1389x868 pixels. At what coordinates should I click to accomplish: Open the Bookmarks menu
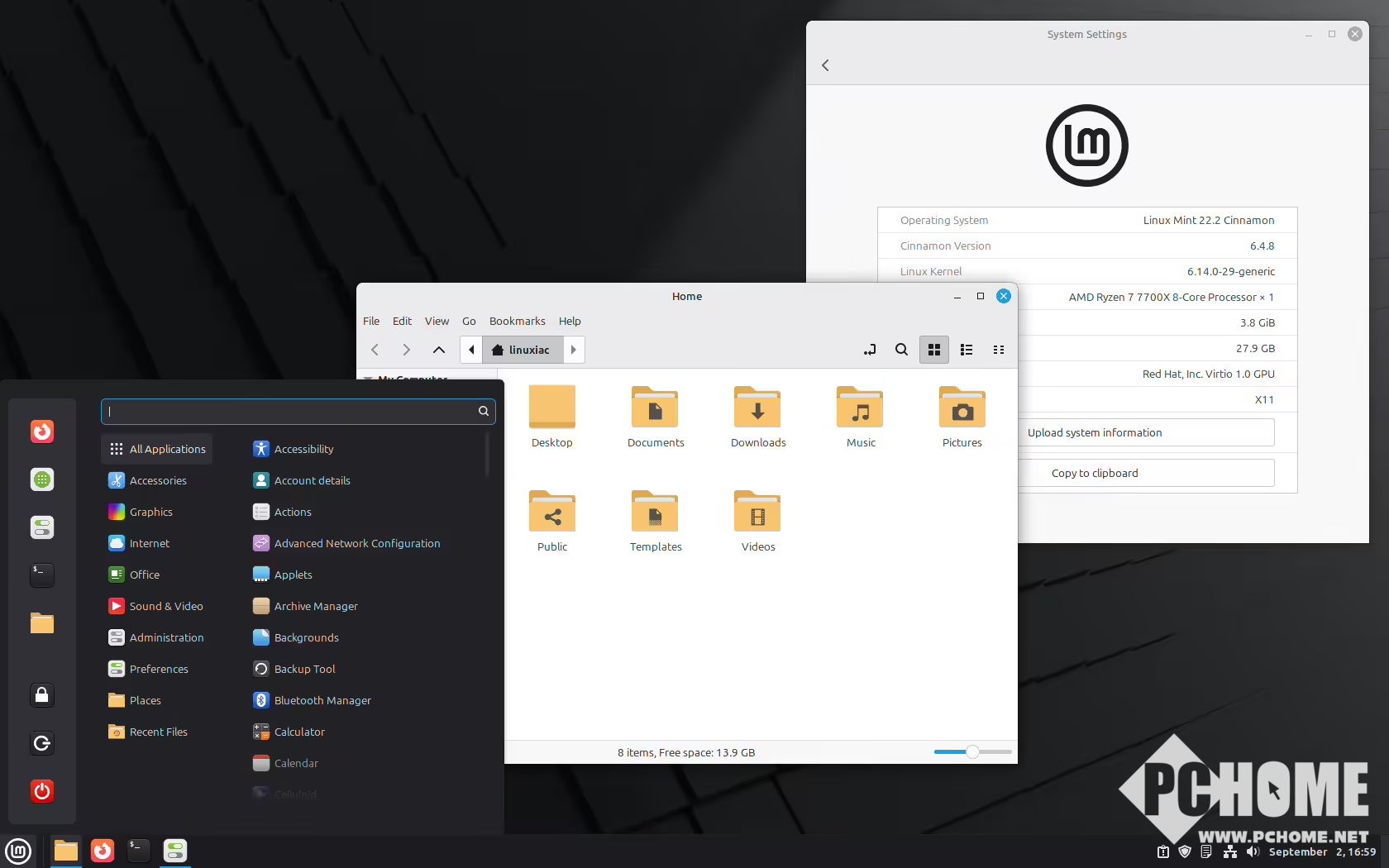tap(517, 321)
